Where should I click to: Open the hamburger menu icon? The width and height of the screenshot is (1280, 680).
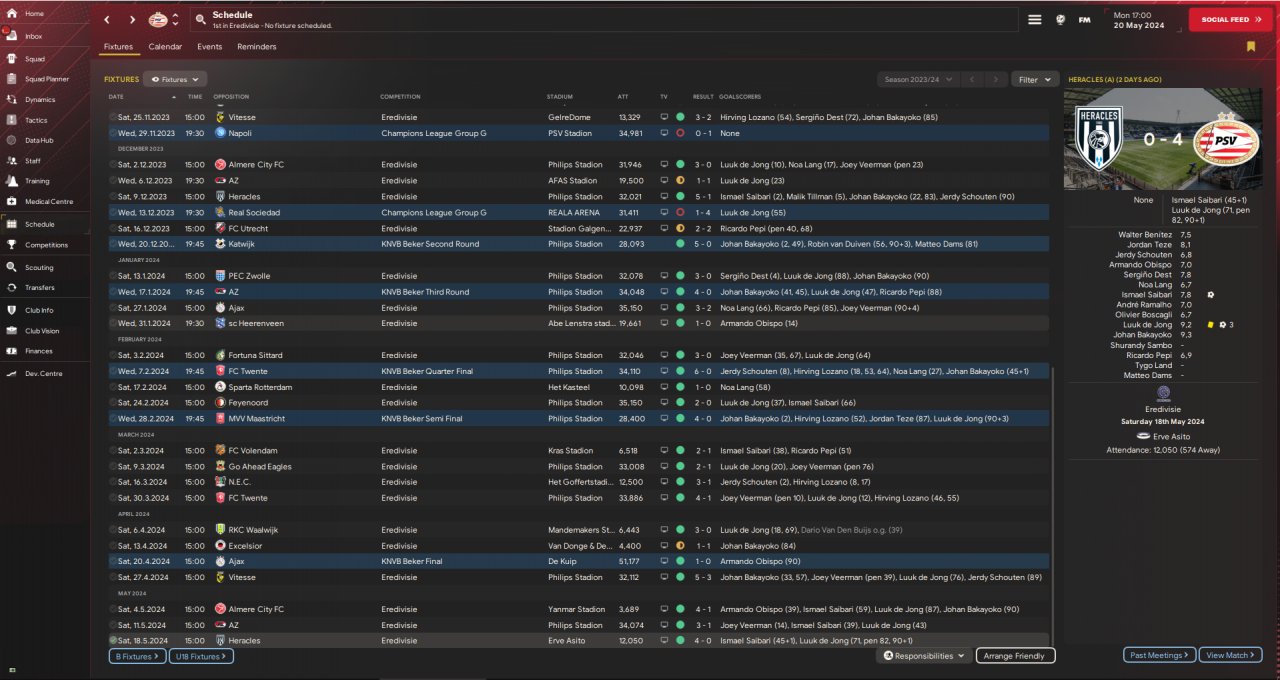click(1035, 20)
